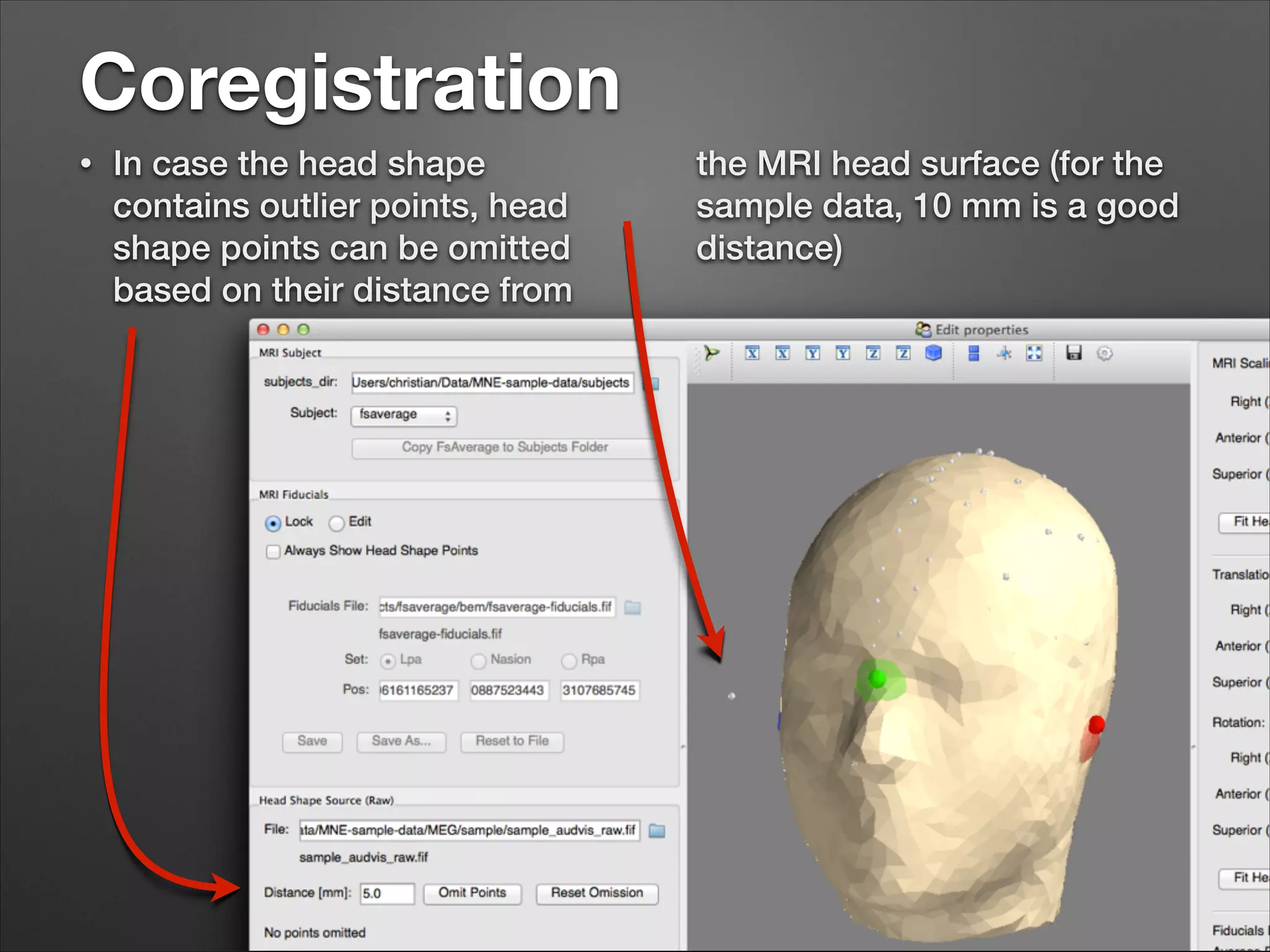This screenshot has width=1270, height=952.
Task: Enable Always Show Head Shape Points
Action: 273,551
